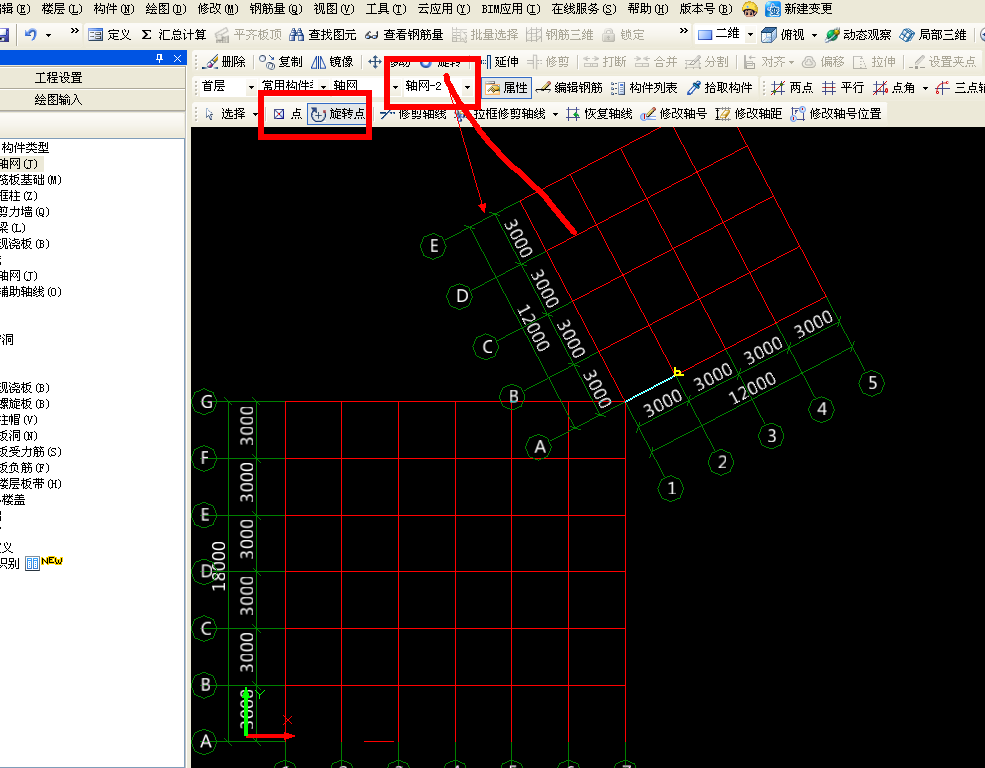Click the 复制 (copy) tool icon
Screen dimensions: 985x768
click(267, 62)
